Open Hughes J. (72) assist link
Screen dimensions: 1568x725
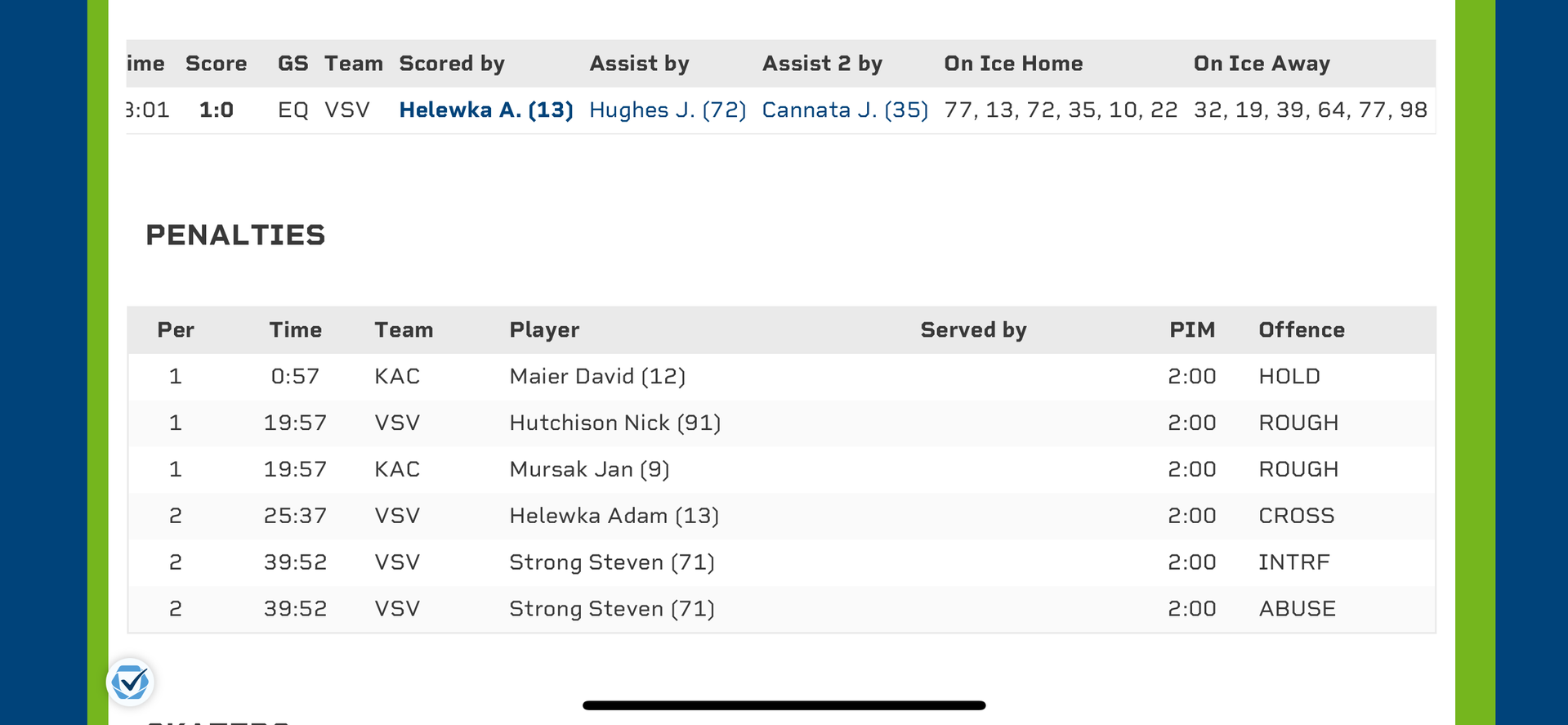pos(668,110)
